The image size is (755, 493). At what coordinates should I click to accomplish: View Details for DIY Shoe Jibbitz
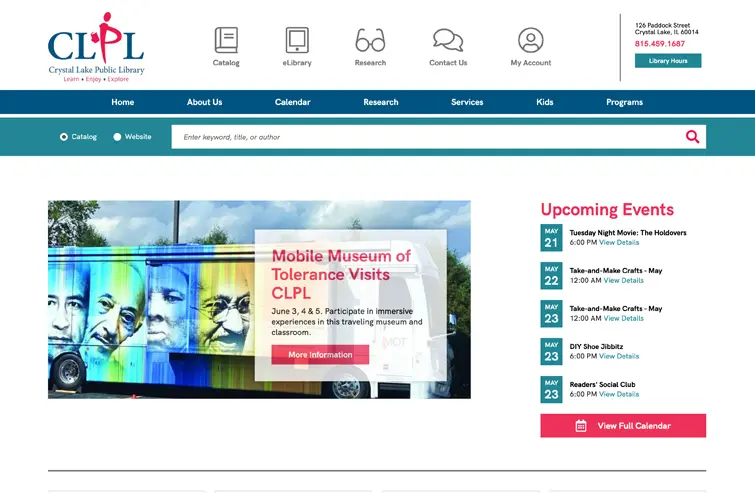pyautogui.click(x=619, y=356)
